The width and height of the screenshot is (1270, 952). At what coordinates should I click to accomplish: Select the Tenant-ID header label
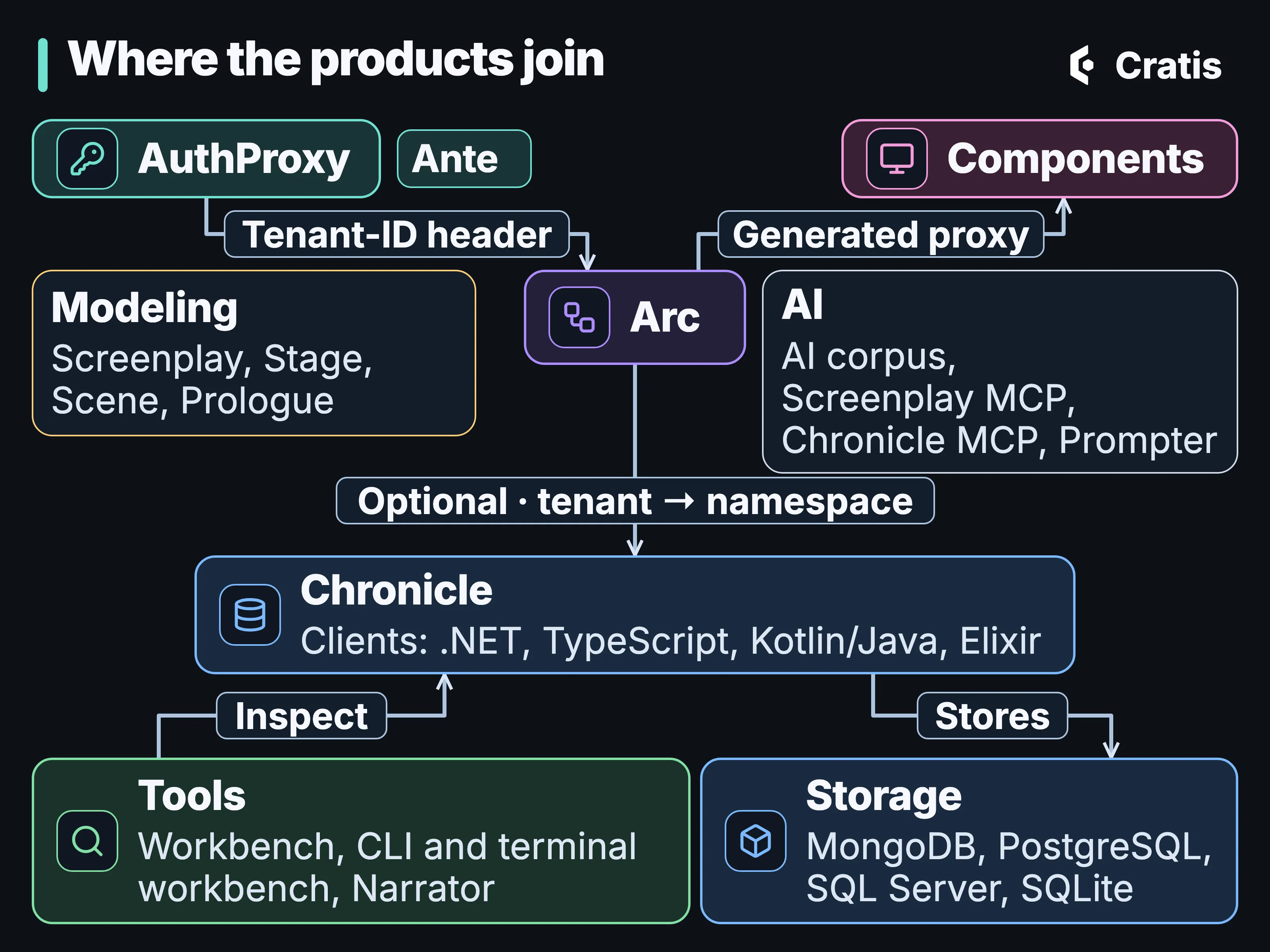(x=397, y=234)
